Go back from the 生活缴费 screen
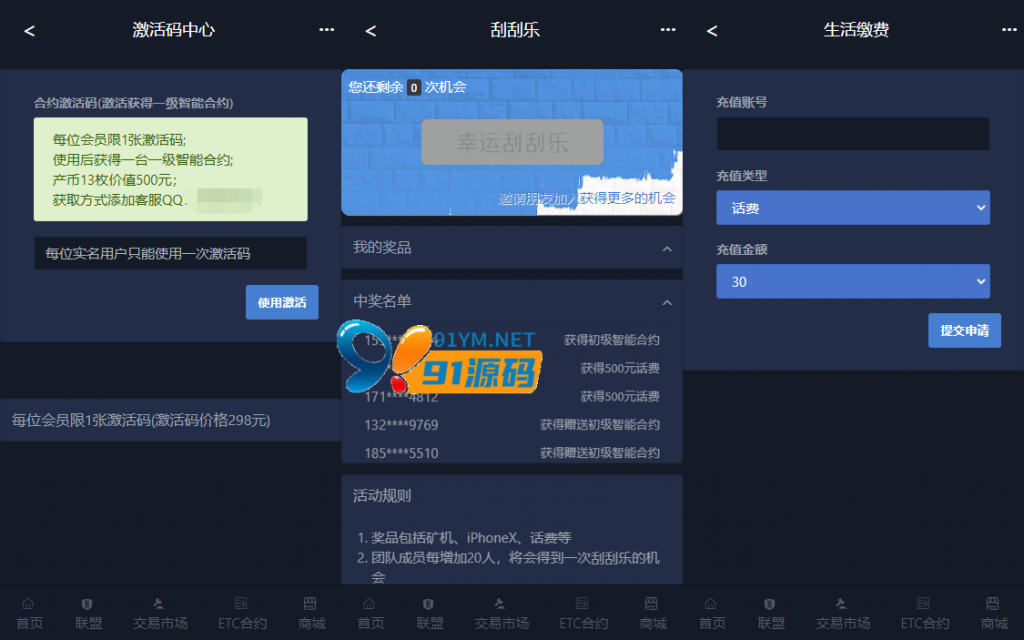 712,31
